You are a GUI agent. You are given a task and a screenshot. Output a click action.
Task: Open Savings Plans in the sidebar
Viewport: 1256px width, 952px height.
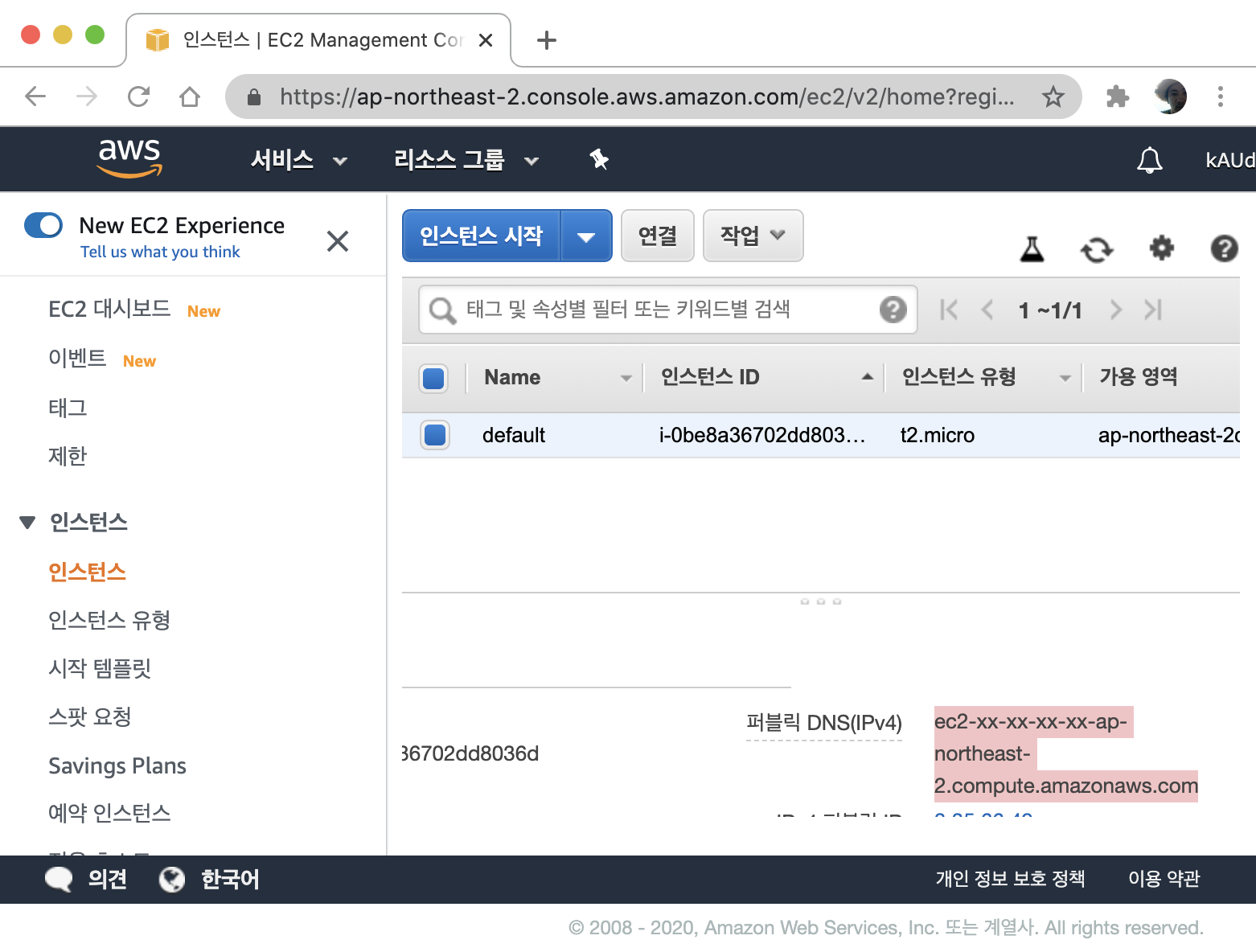(117, 765)
